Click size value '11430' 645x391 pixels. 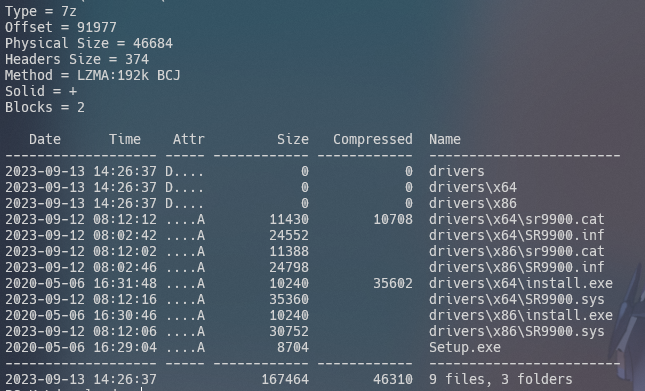click(x=289, y=220)
